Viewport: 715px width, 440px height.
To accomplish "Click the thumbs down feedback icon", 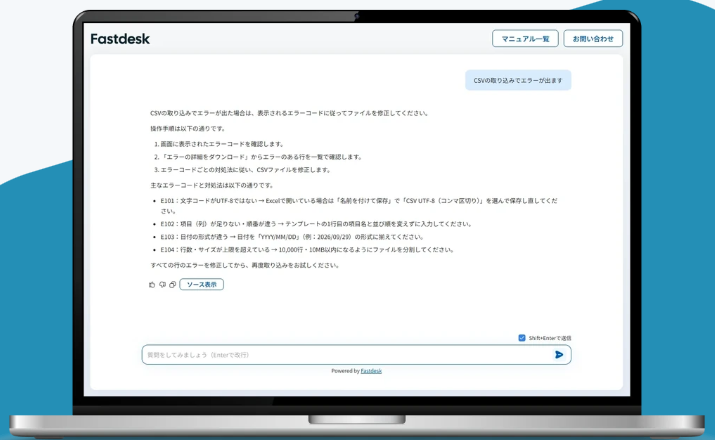I will click(162, 285).
